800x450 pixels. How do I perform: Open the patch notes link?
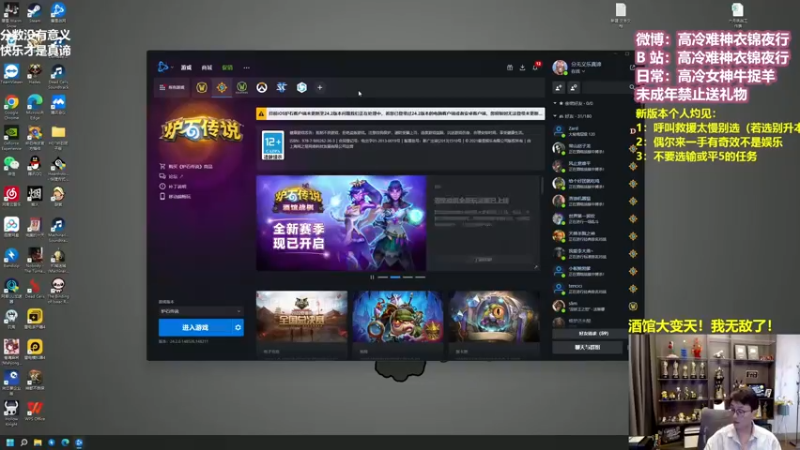pyautogui.click(x=173, y=187)
